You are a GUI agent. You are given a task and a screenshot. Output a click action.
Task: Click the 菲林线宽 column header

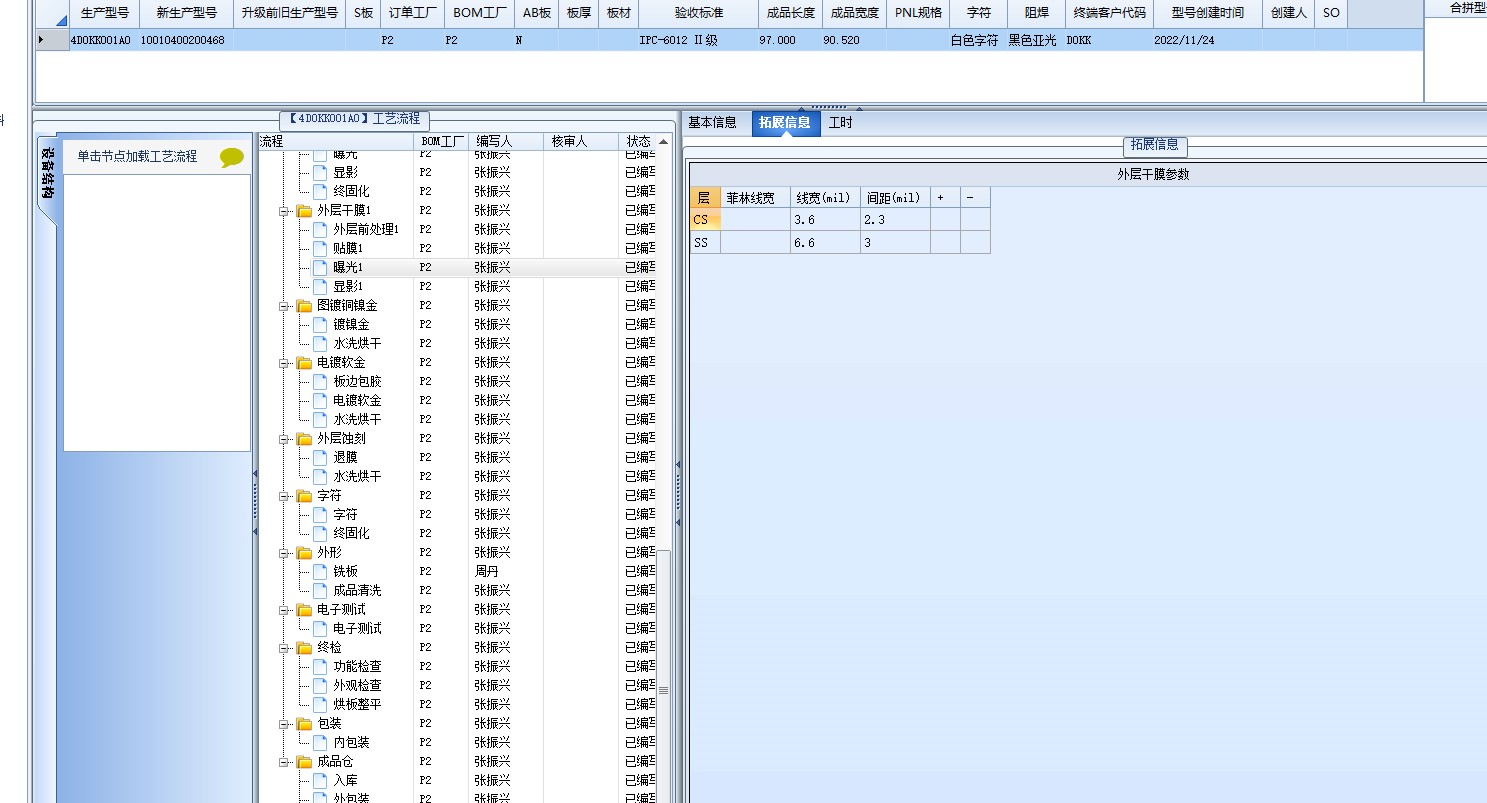coord(755,197)
